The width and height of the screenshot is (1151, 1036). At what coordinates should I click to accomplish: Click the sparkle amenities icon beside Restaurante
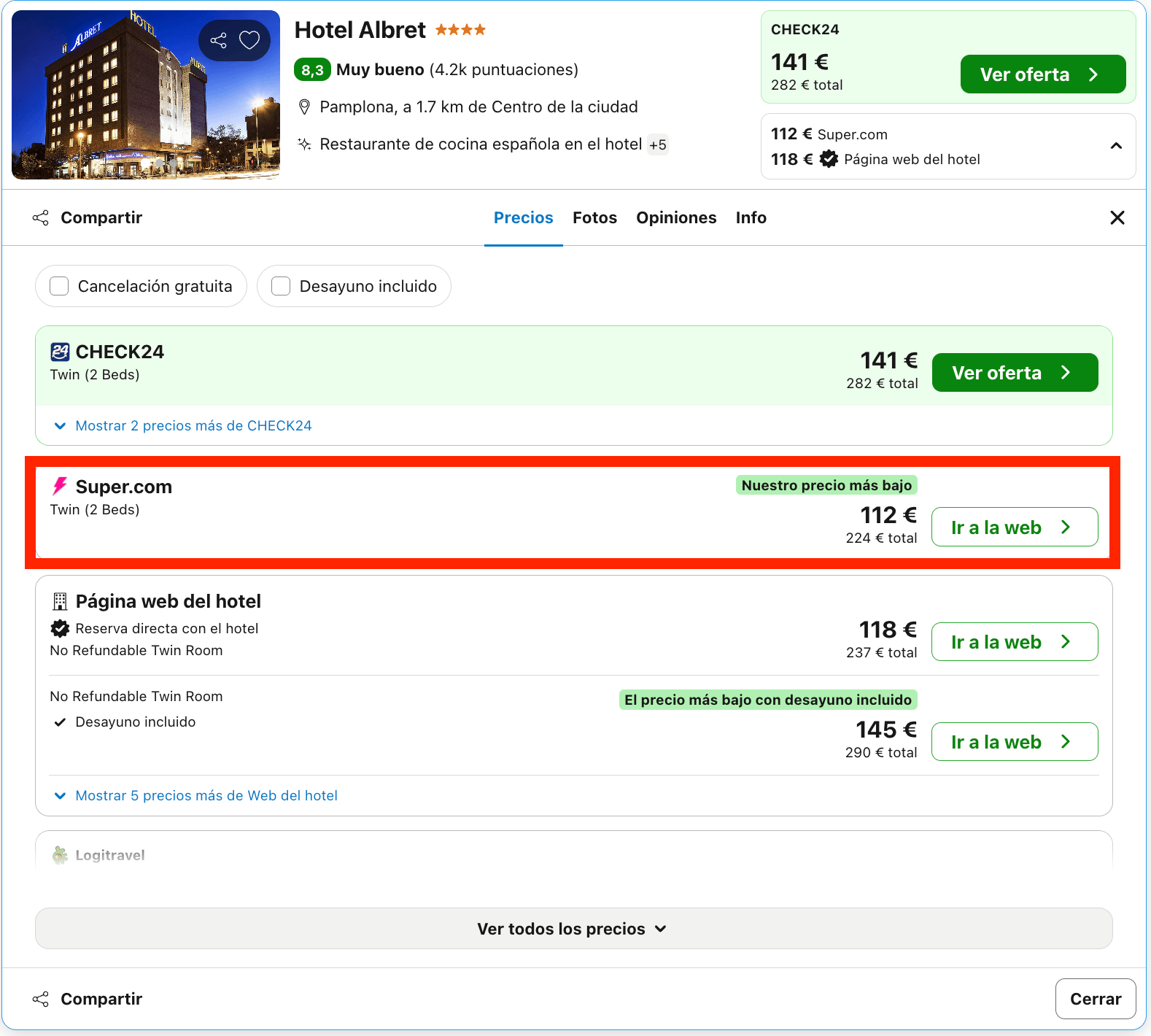point(305,144)
